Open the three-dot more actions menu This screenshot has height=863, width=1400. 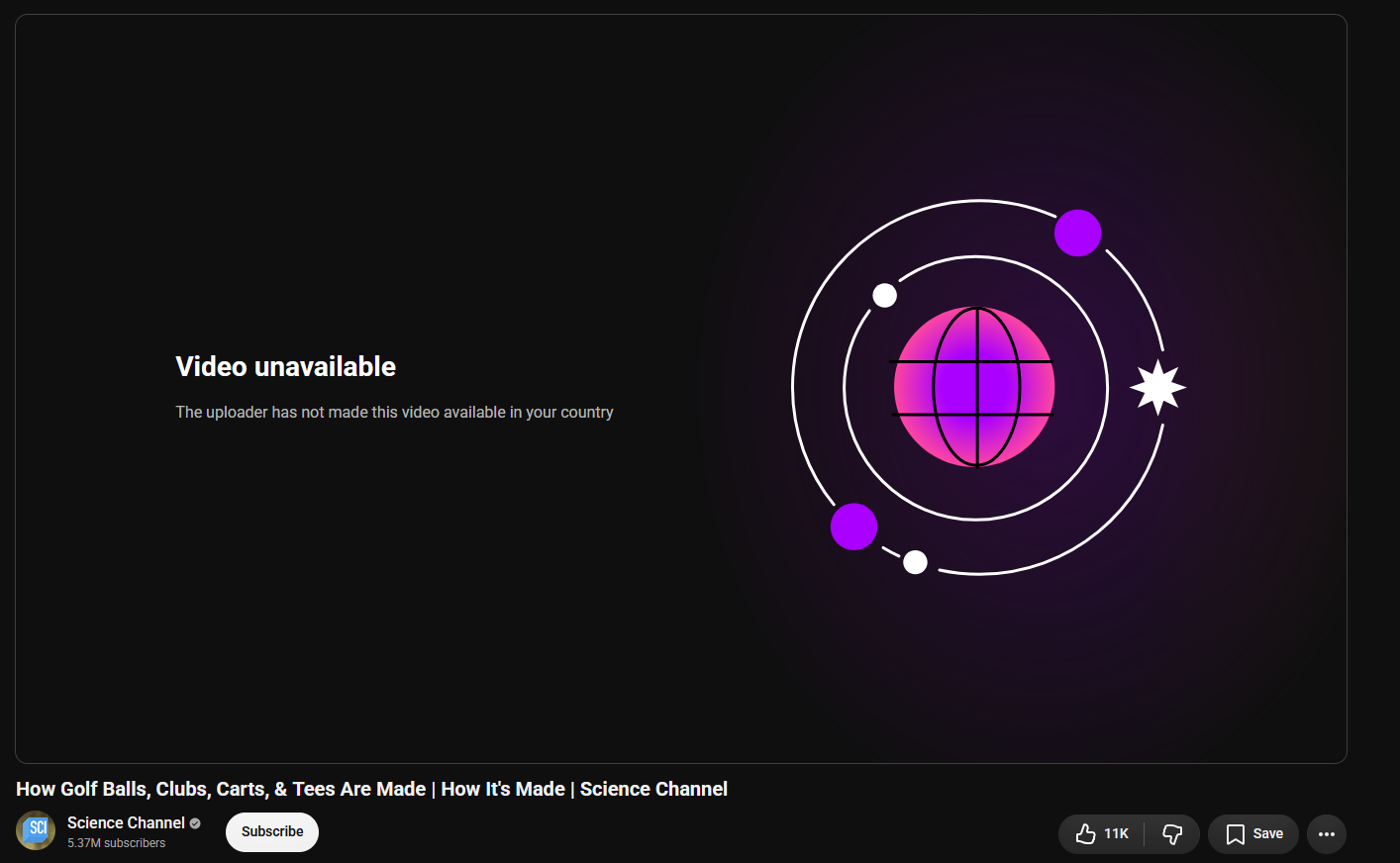click(1327, 834)
